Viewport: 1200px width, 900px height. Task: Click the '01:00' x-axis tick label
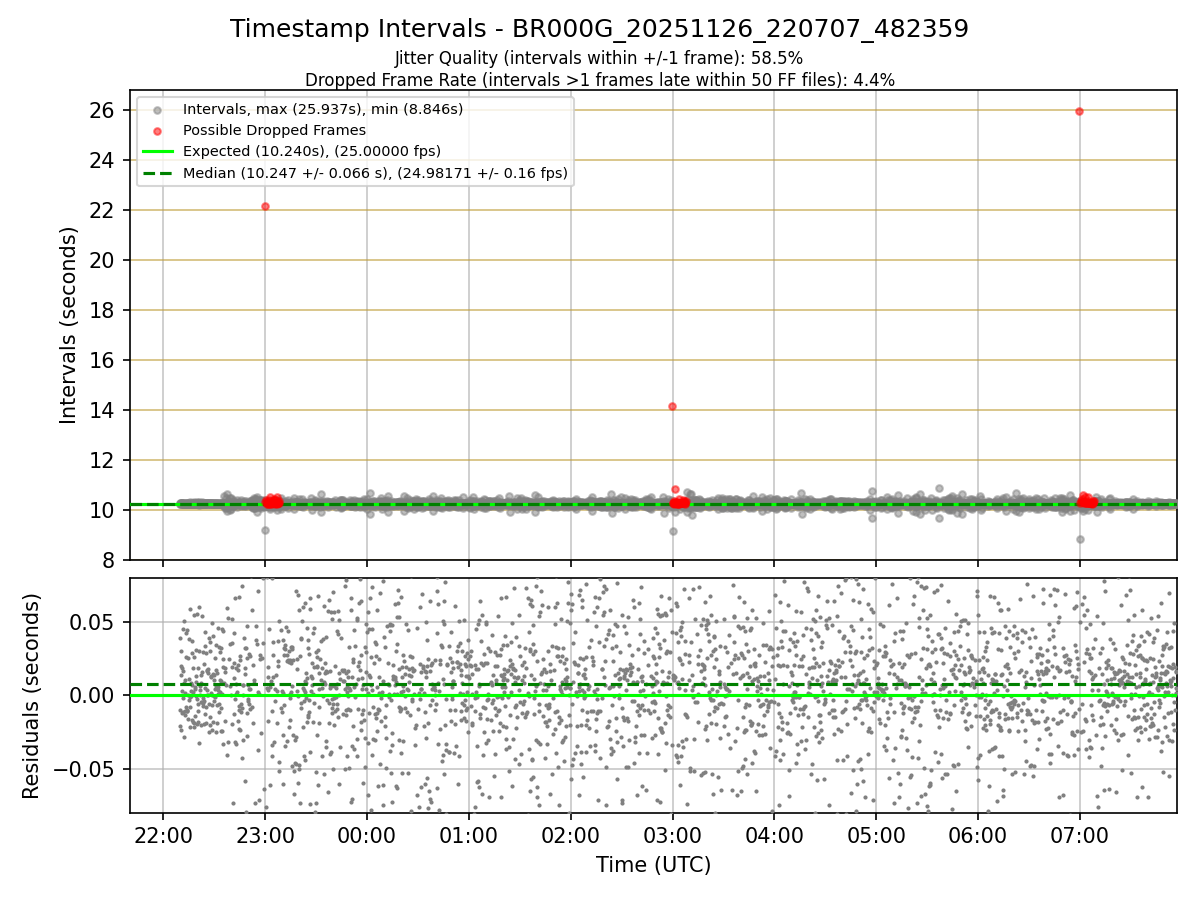[469, 835]
